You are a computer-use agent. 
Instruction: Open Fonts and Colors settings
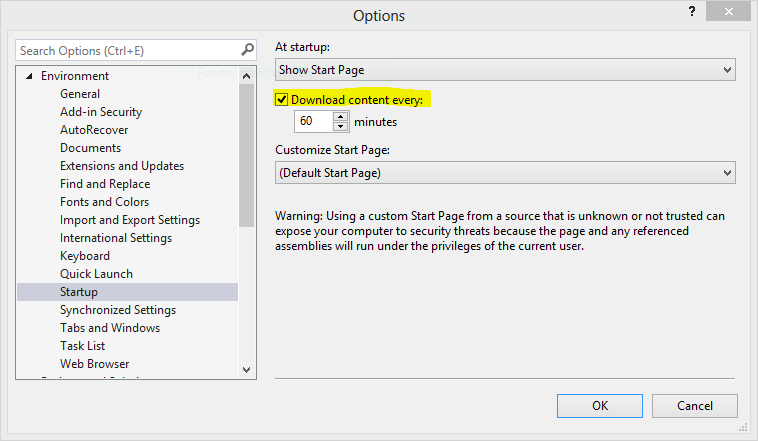click(104, 202)
